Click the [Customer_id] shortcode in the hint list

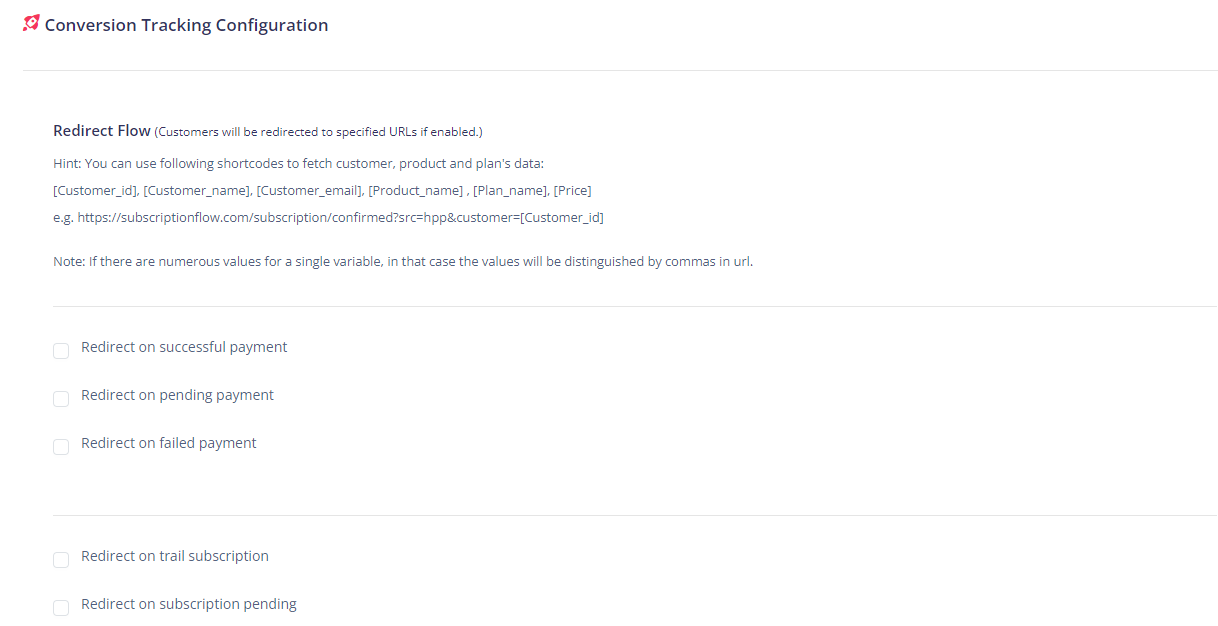94,190
